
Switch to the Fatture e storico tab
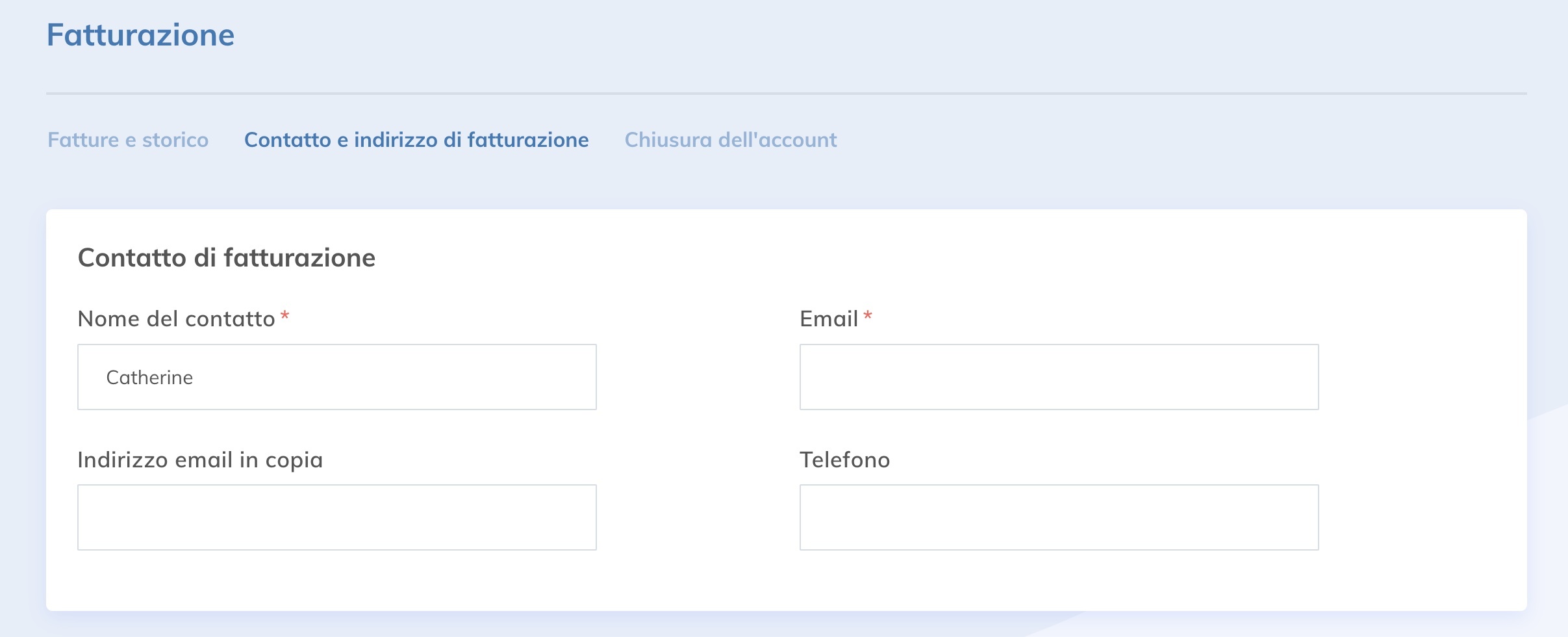[x=127, y=140]
